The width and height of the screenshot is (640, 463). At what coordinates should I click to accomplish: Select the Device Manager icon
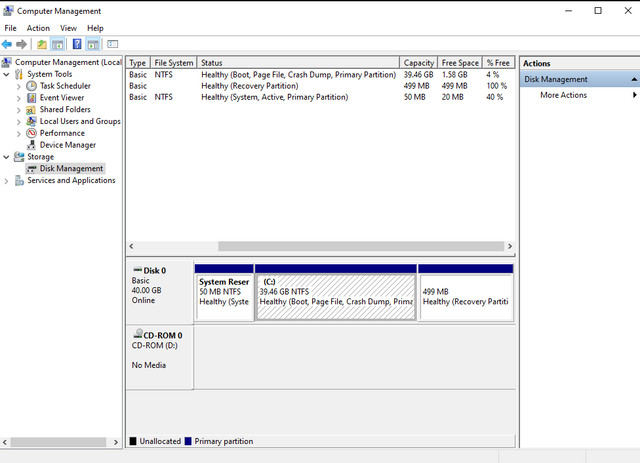click(31, 145)
